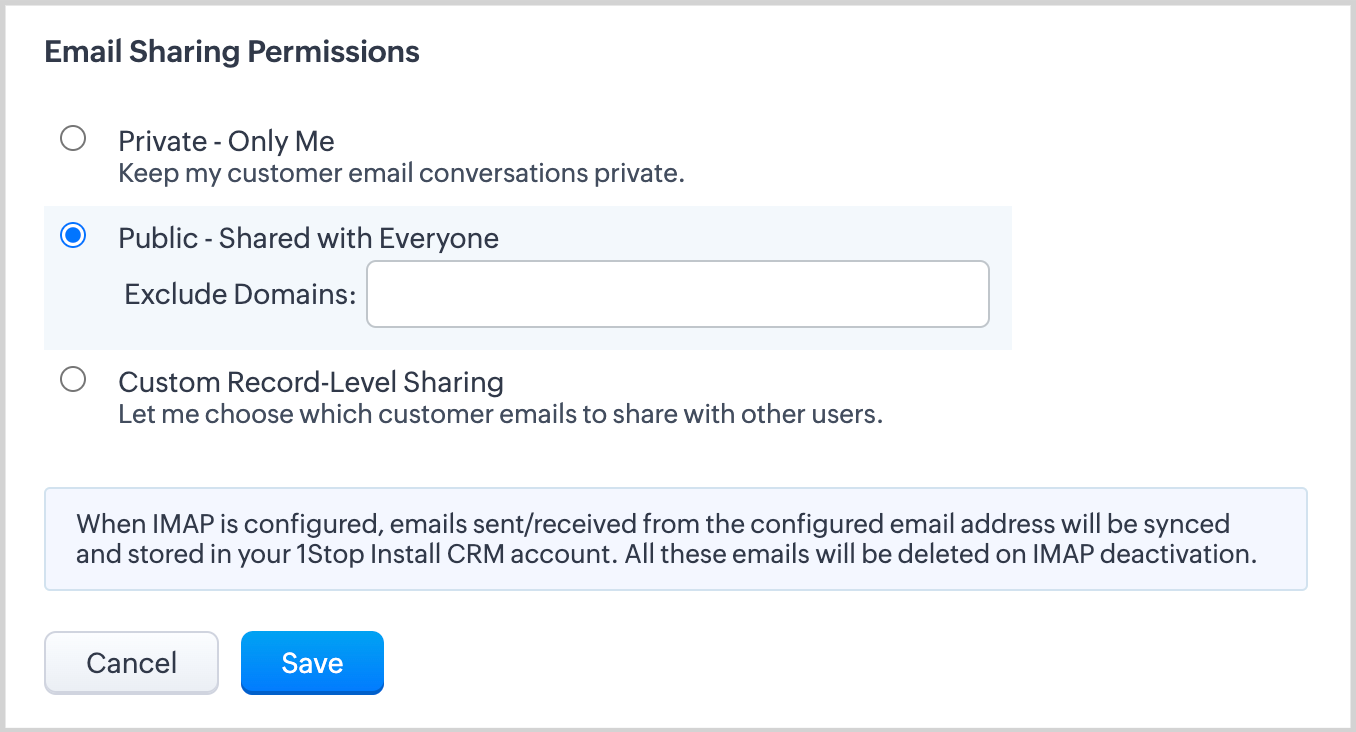Select the Private - Only Me radio button
Viewport: 1356px width, 732px height.
(x=73, y=138)
